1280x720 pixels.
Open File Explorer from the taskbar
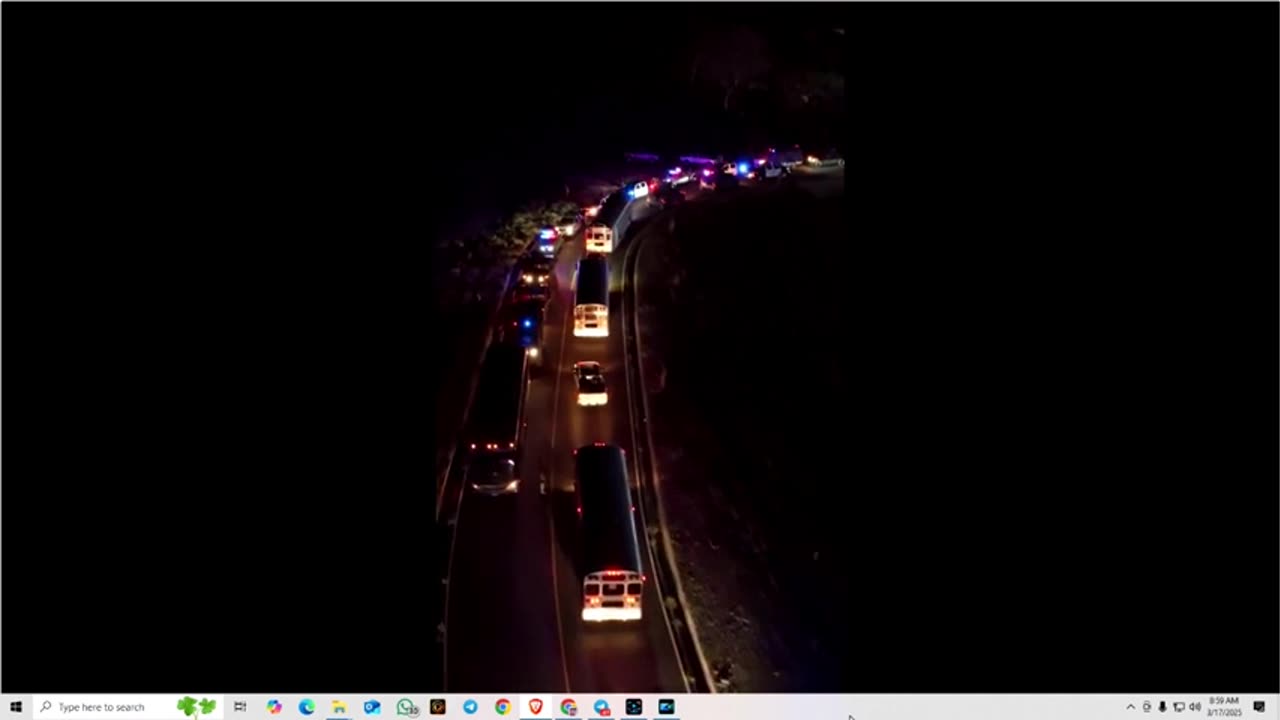tap(339, 707)
